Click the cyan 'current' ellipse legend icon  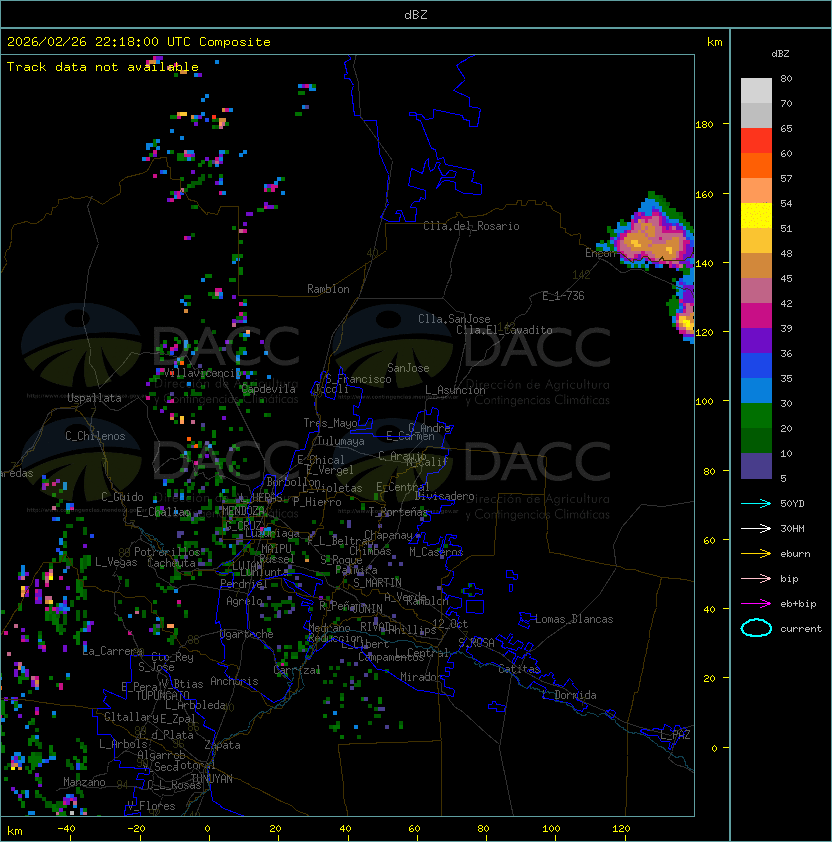coord(756,628)
